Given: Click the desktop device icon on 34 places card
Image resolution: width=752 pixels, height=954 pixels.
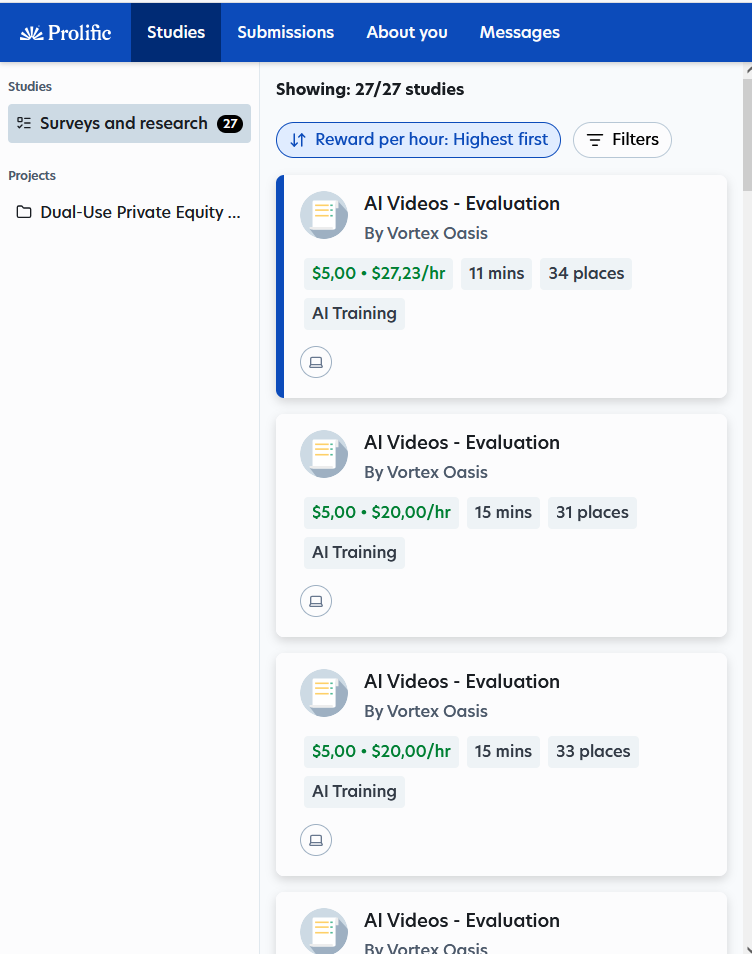Looking at the screenshot, I should click(316, 362).
